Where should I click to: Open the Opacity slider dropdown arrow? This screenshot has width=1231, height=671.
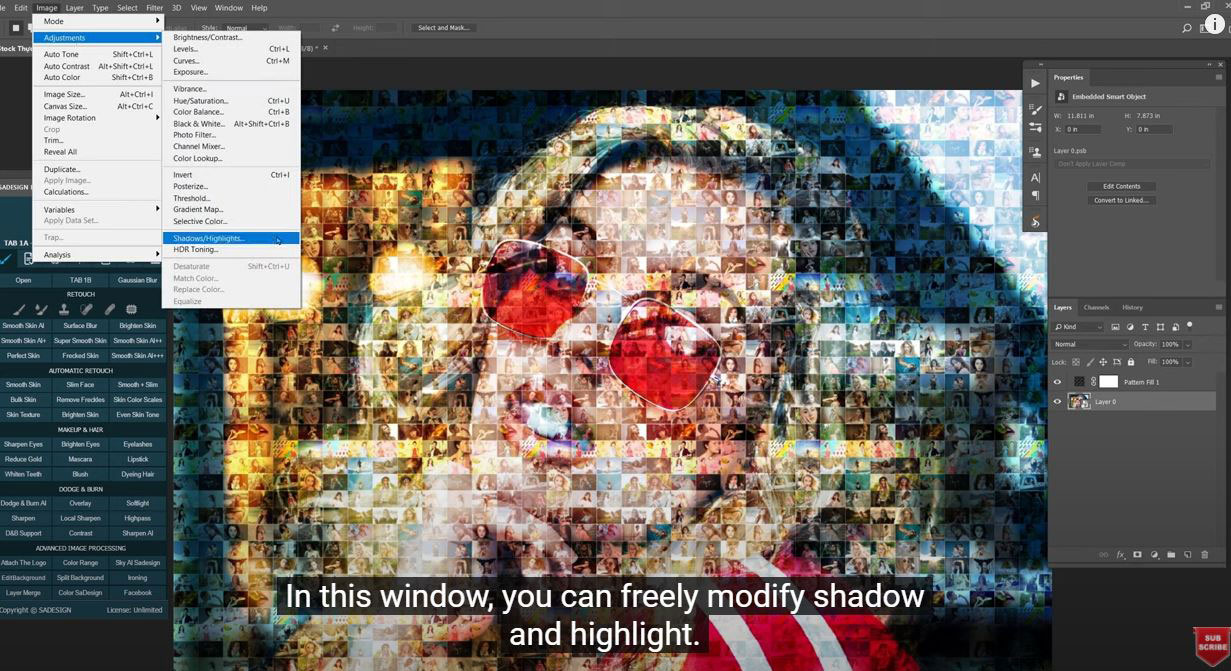1188,345
